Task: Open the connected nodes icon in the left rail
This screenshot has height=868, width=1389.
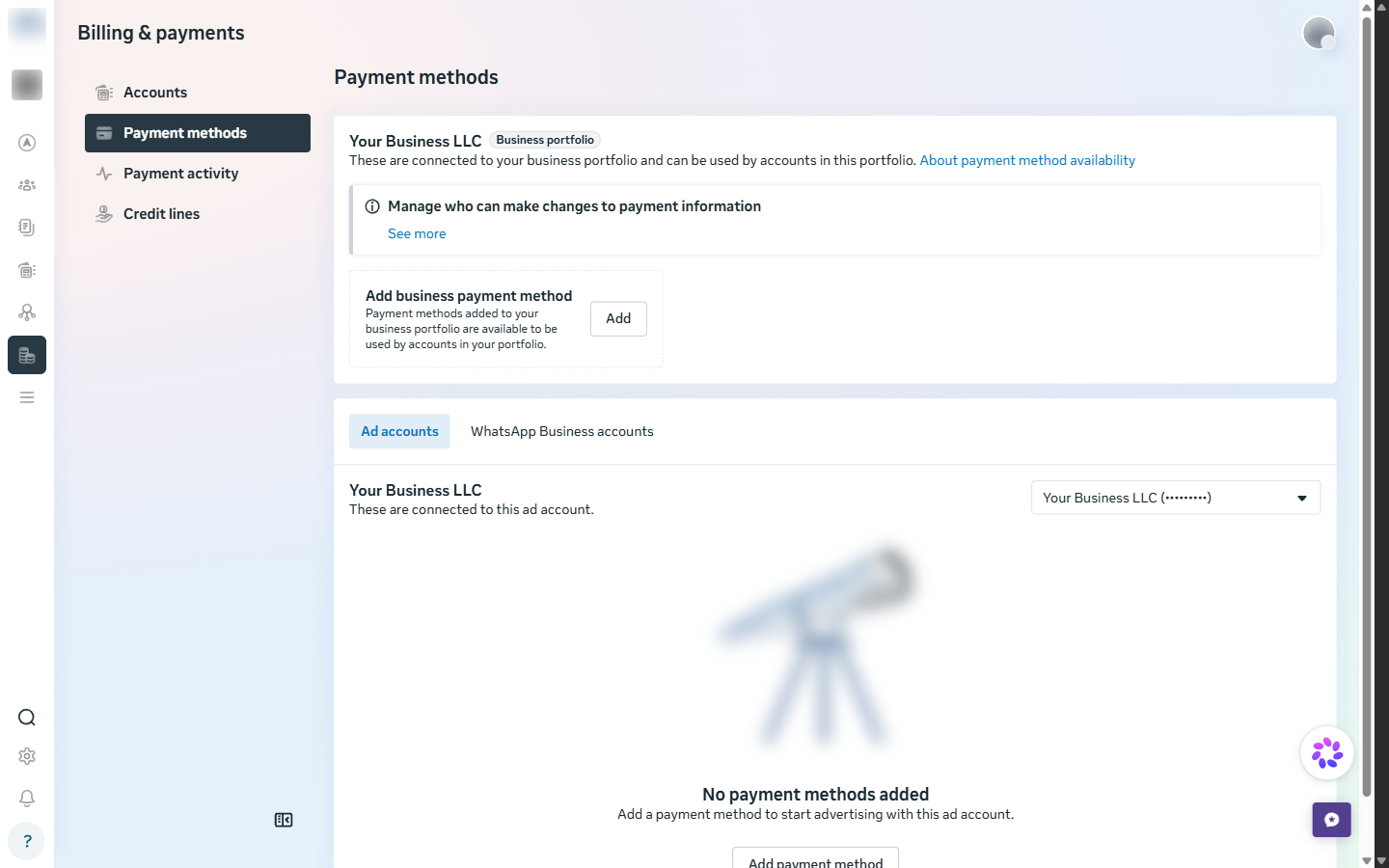Action: [27, 312]
